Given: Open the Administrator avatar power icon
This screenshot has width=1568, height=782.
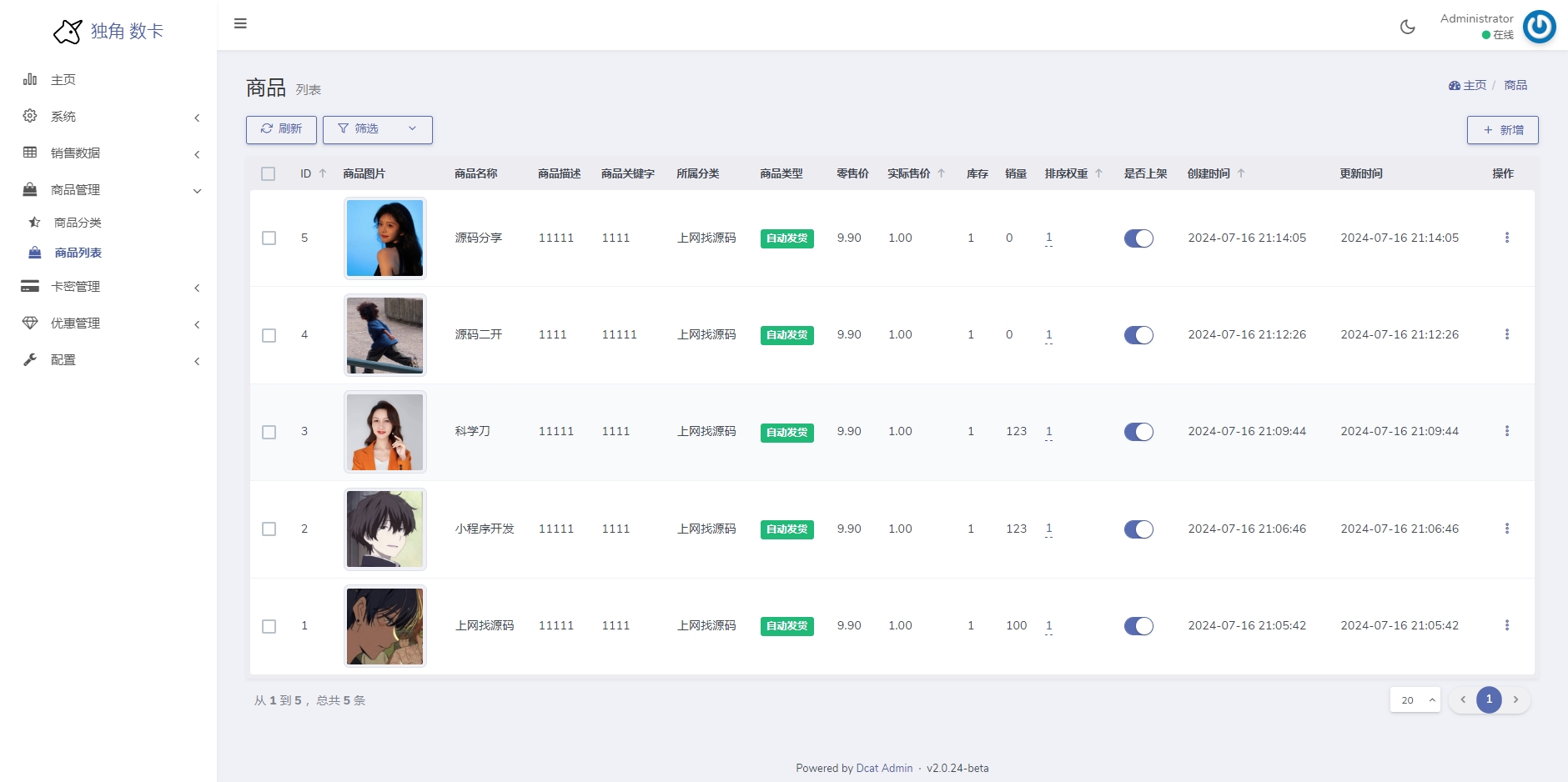Looking at the screenshot, I should (1539, 27).
